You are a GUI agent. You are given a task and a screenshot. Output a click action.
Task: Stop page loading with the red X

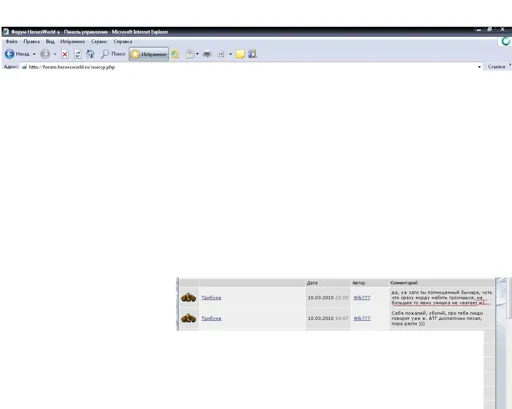coord(65,54)
